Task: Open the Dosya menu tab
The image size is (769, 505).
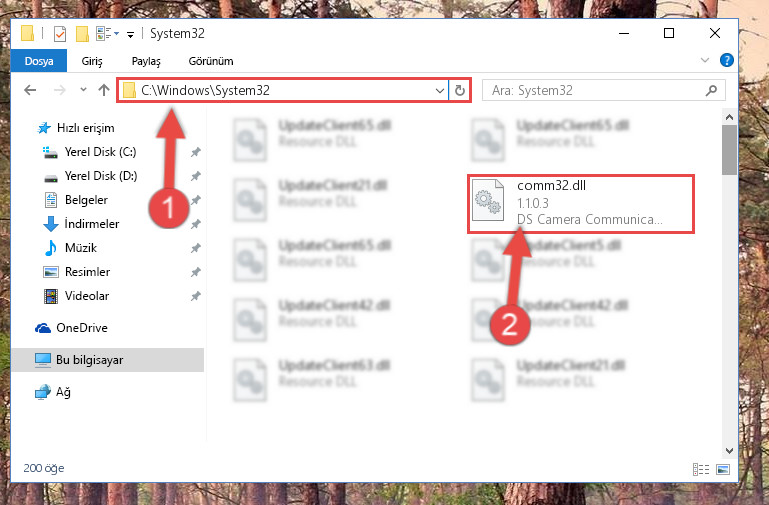Action: tap(39, 61)
